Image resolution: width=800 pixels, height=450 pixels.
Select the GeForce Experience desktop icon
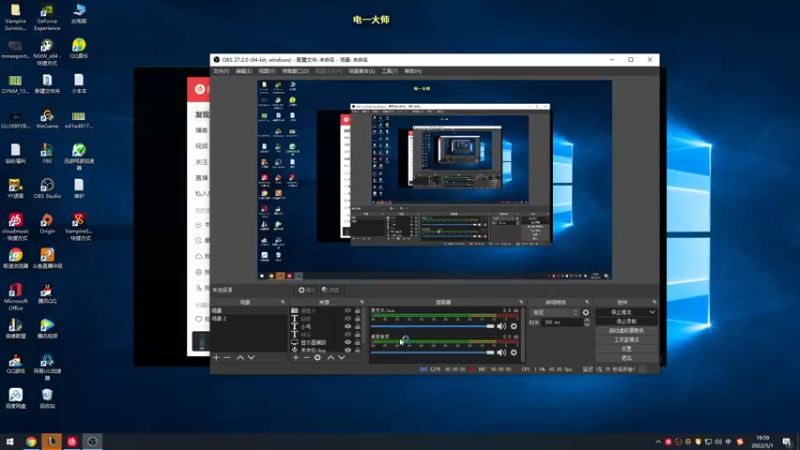tap(47, 17)
